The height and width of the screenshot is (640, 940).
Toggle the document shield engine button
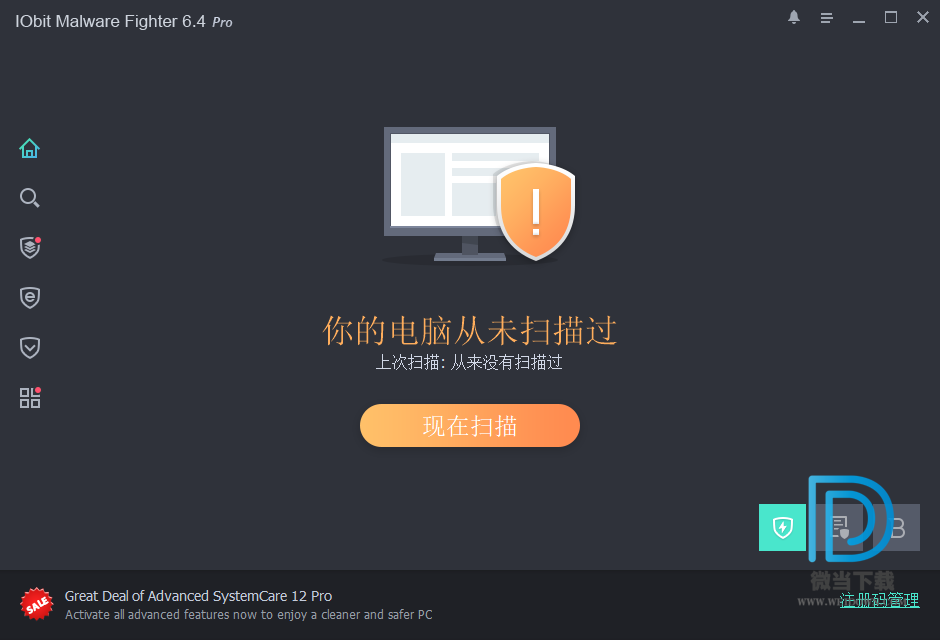point(840,527)
